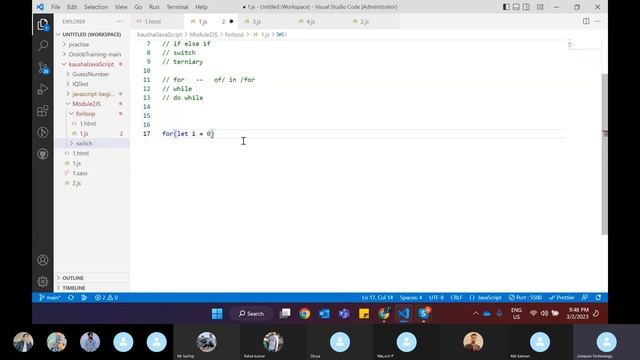The width and height of the screenshot is (640, 360).
Task: Click the errors and warnings counter
Action: 106,298
